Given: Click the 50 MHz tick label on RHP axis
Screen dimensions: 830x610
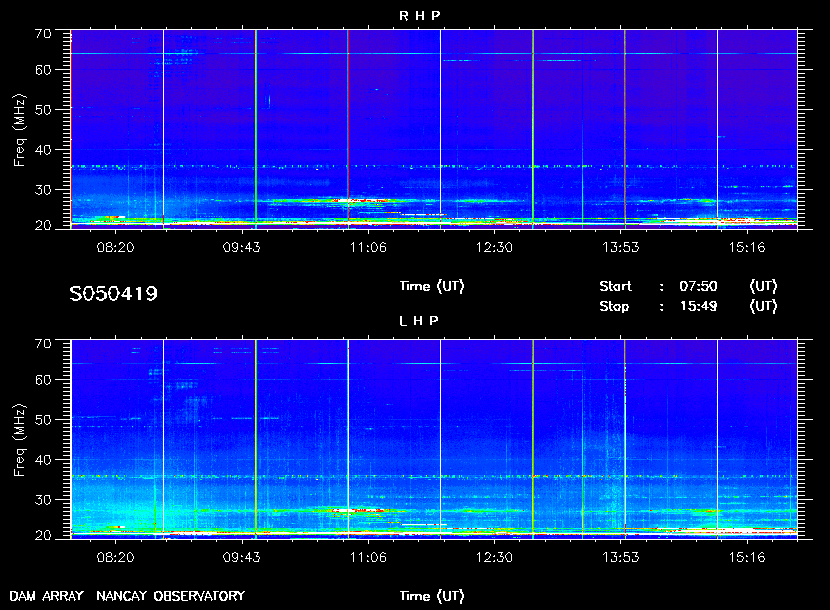Looking at the screenshot, I should tap(43, 110).
